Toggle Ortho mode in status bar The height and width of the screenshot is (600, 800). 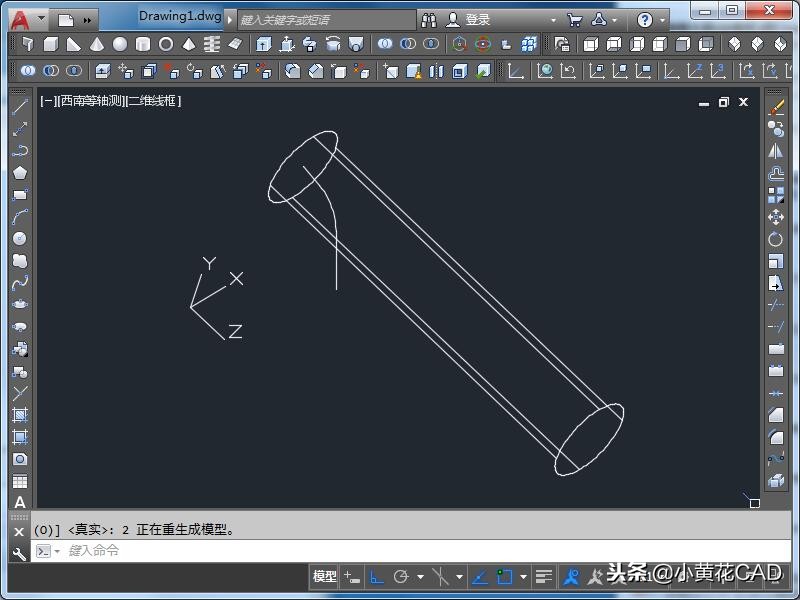(377, 577)
